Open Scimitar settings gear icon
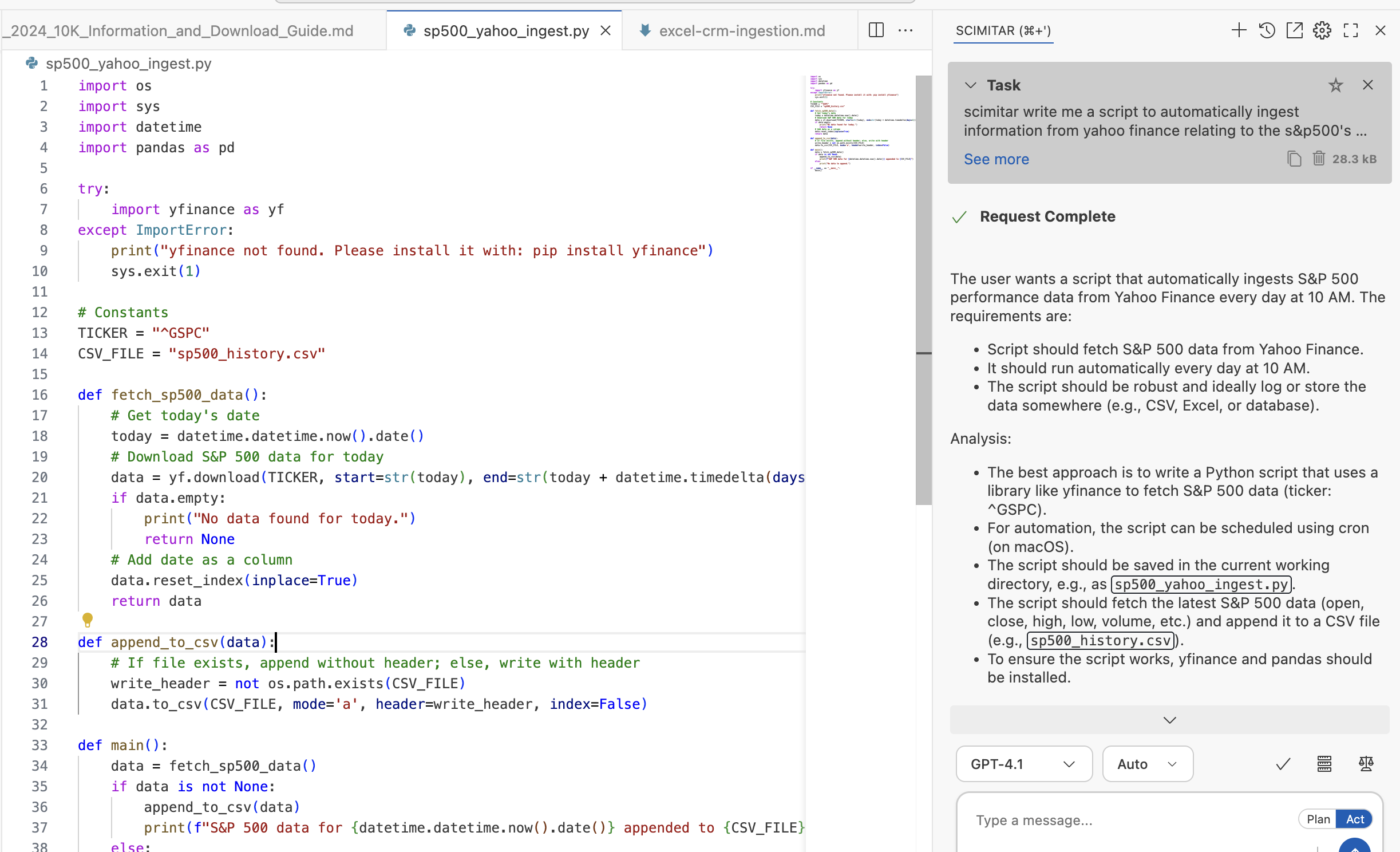The width and height of the screenshot is (1400, 852). coord(1322,30)
